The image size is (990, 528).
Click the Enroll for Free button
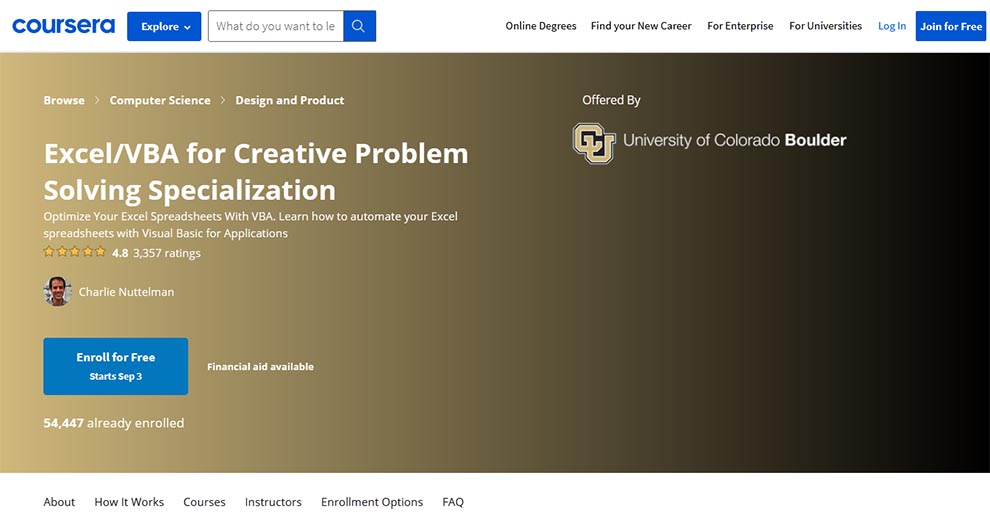(116, 366)
